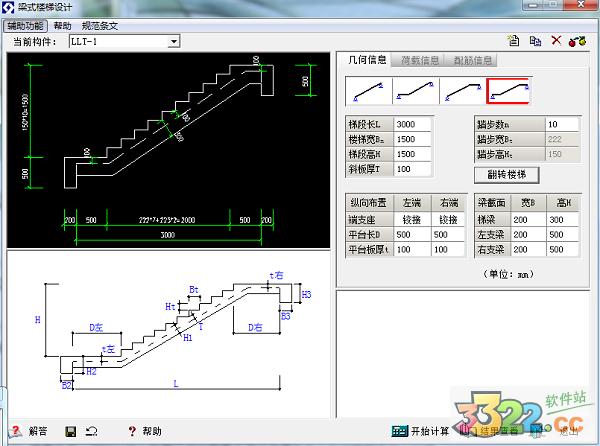Click the 开始计算 button
The width and height of the screenshot is (600, 446).
pyautogui.click(x=420, y=431)
